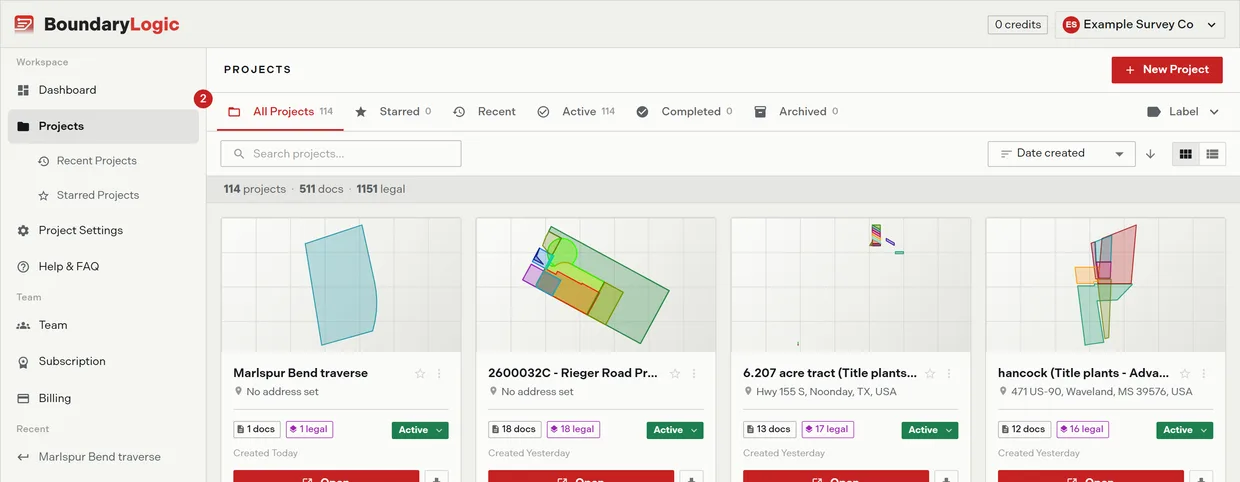Toggle the sort direction arrow
The image size is (1240, 482).
1151,154
